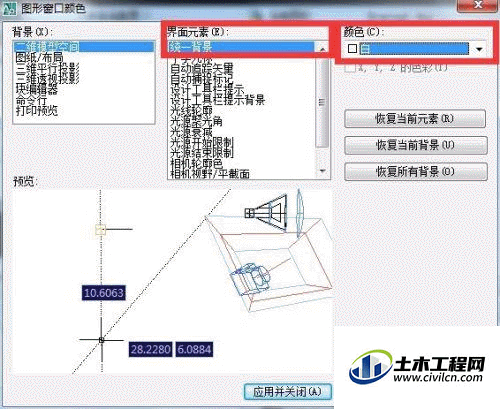Select 光源结束限制 in the element list
Screen dimensions: 500x409
pos(241,153)
